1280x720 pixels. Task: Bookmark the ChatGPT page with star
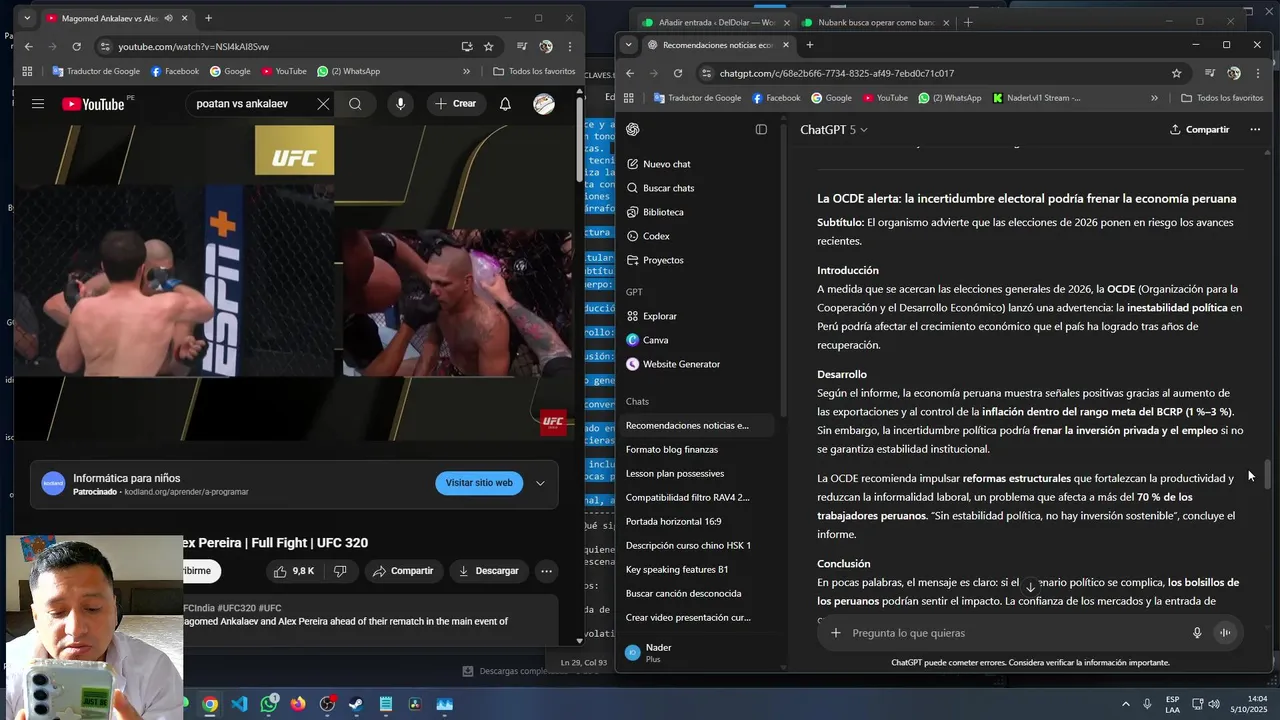click(1176, 73)
